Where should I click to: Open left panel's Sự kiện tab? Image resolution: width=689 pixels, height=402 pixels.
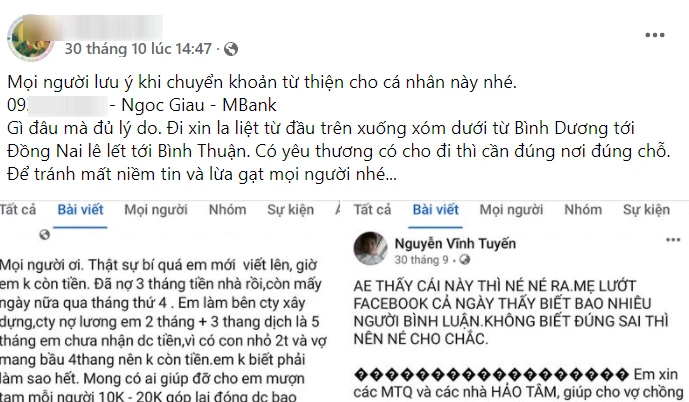(x=290, y=210)
